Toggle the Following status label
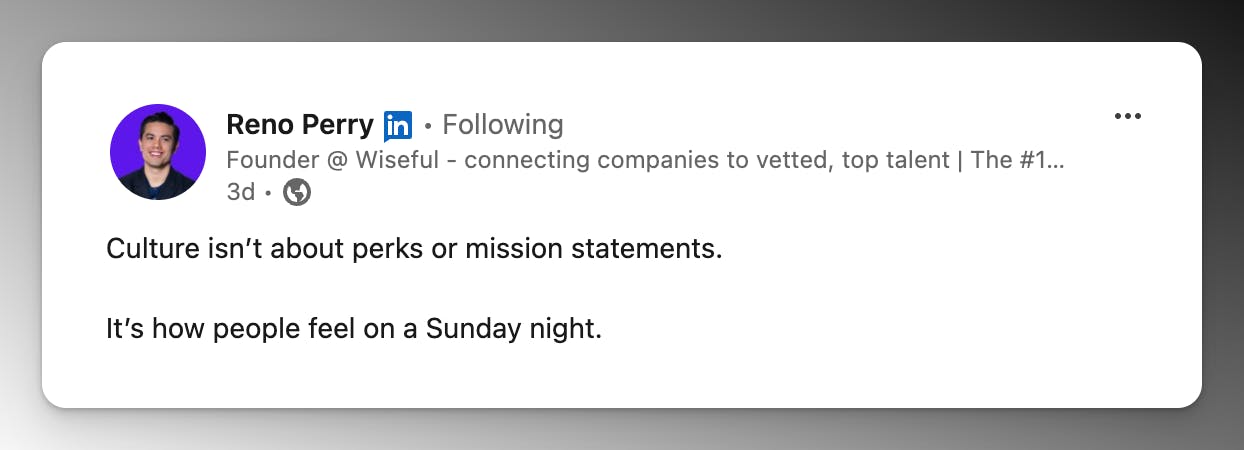Viewport: 1244px width, 450px height. click(502, 125)
